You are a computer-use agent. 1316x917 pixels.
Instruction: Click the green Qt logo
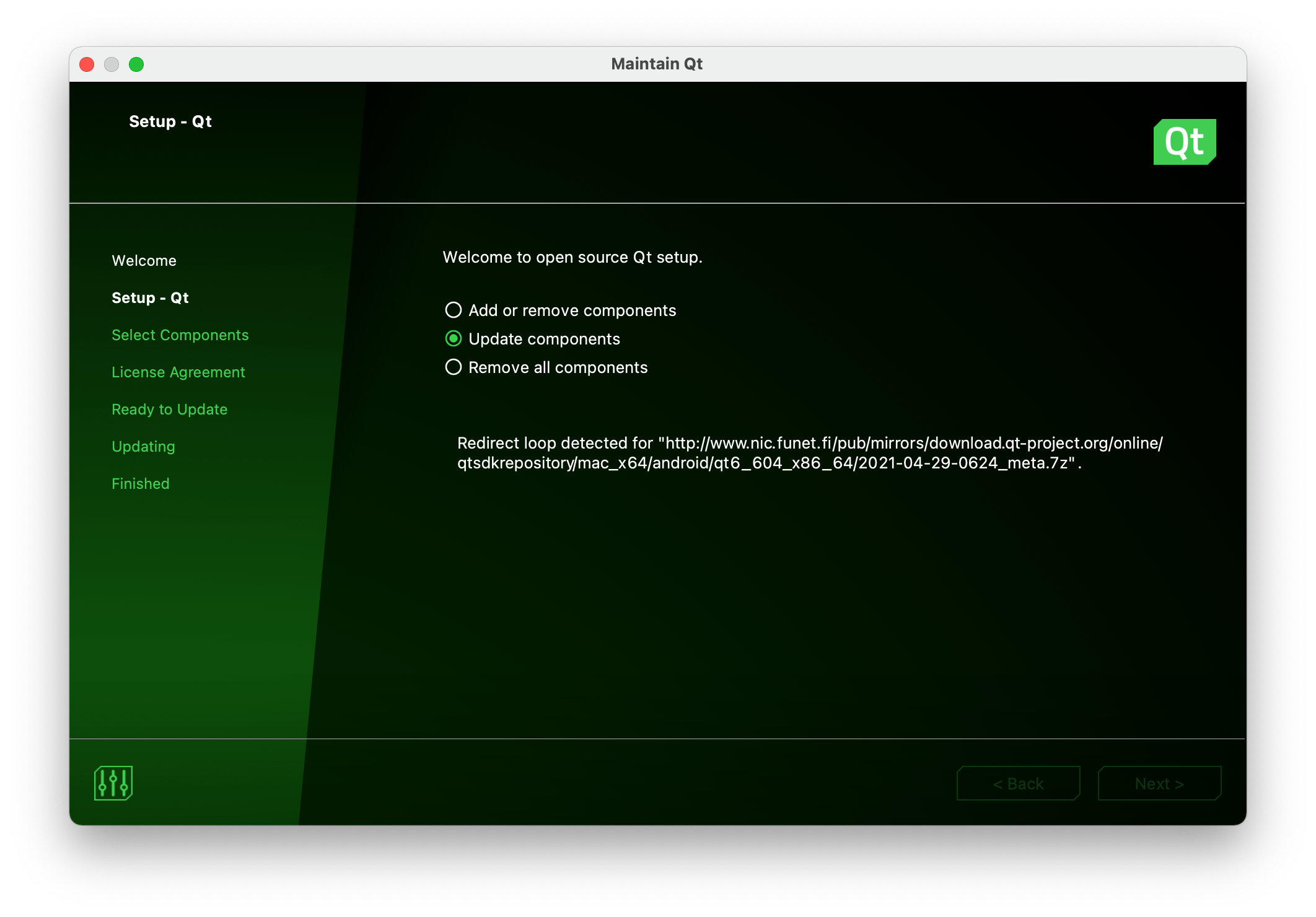(x=1184, y=142)
